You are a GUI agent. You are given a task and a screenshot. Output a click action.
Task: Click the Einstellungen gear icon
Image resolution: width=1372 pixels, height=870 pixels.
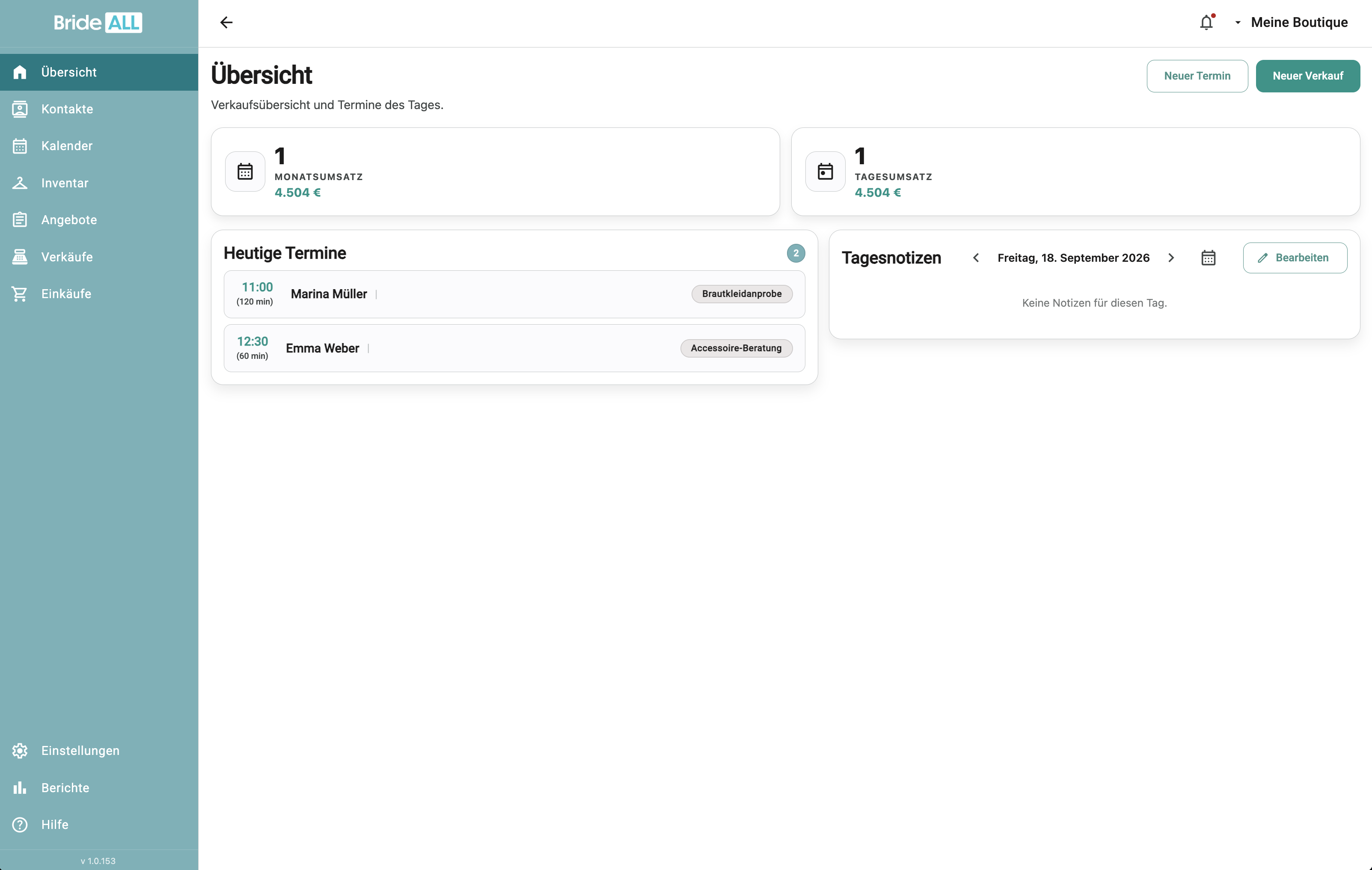pyautogui.click(x=20, y=750)
